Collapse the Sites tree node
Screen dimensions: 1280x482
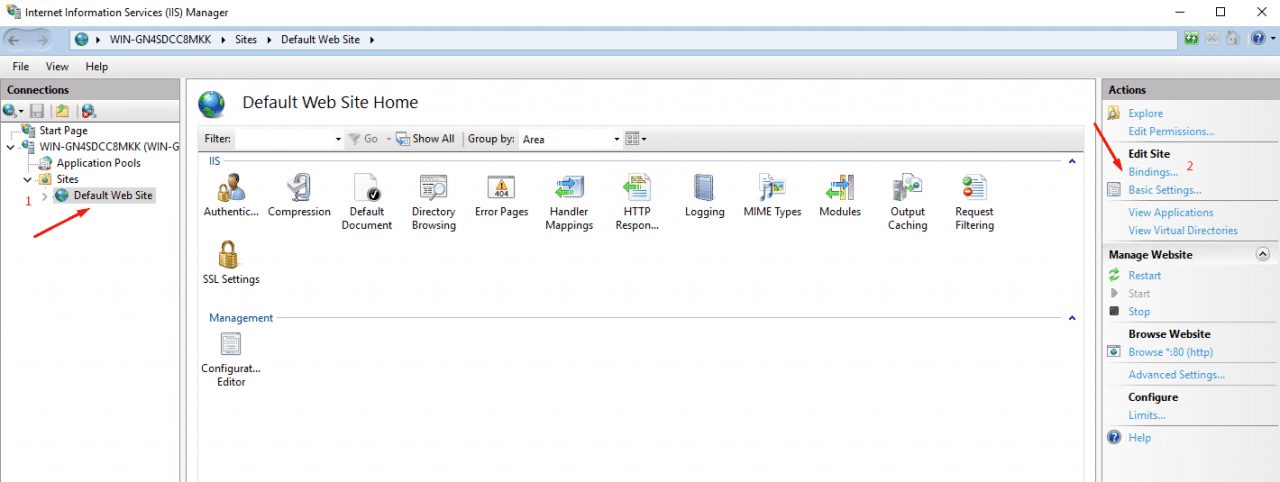[x=27, y=179]
